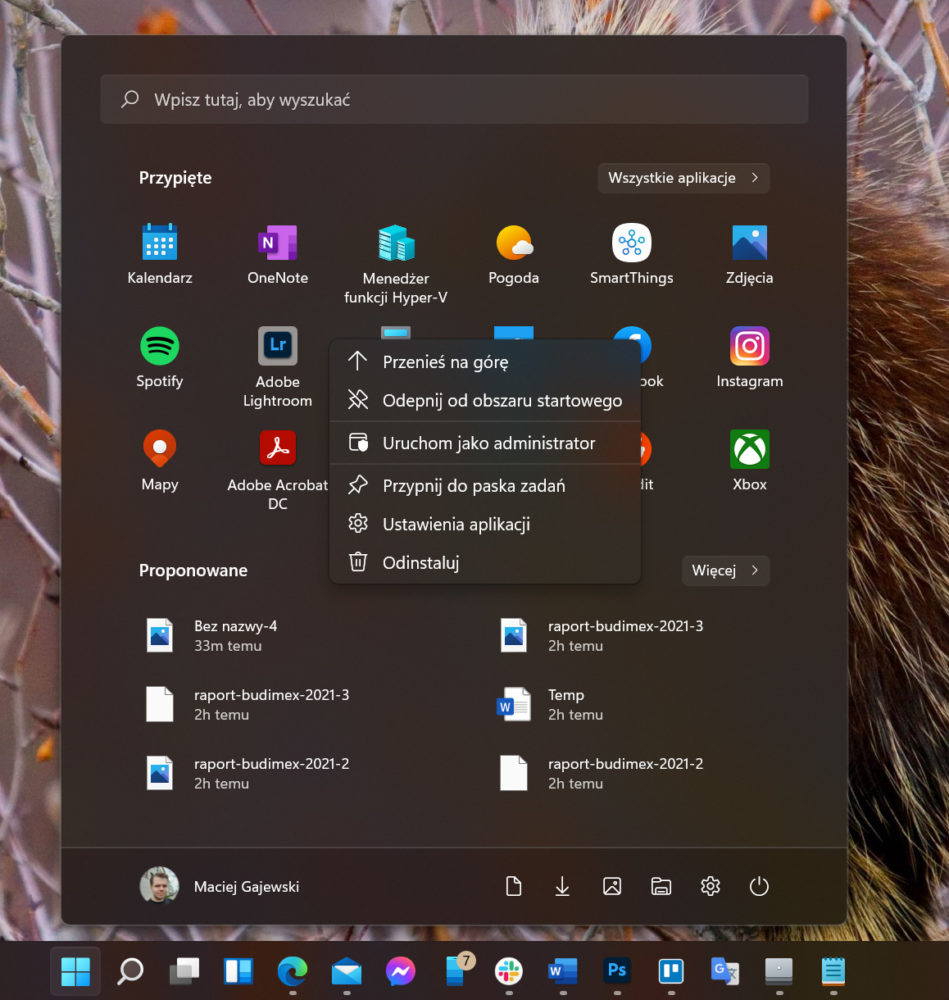The image size is (949, 1000).
Task: Open Wszystkie aplikacje list
Action: coord(684,178)
